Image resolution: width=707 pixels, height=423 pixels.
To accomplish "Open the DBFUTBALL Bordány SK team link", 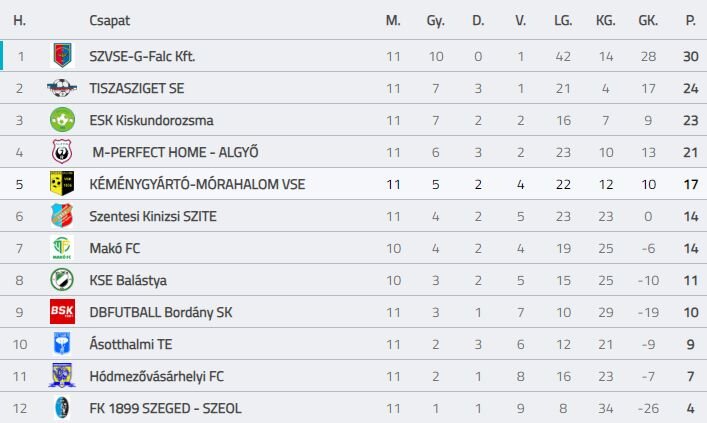I will (161, 312).
